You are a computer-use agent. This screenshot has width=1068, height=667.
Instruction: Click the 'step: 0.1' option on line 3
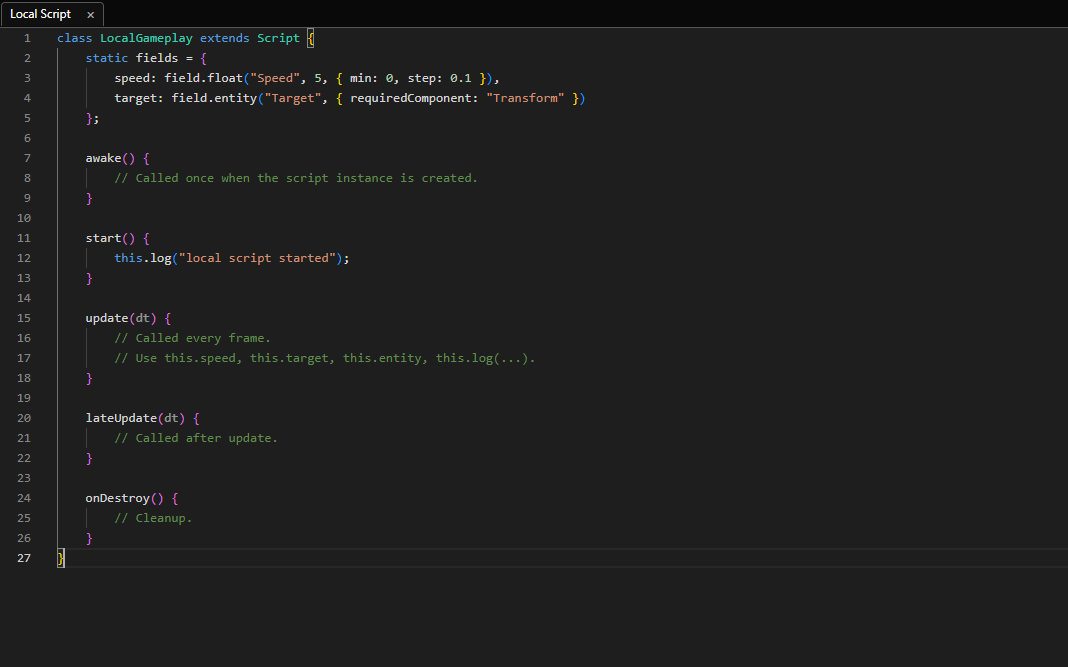[x=439, y=78]
